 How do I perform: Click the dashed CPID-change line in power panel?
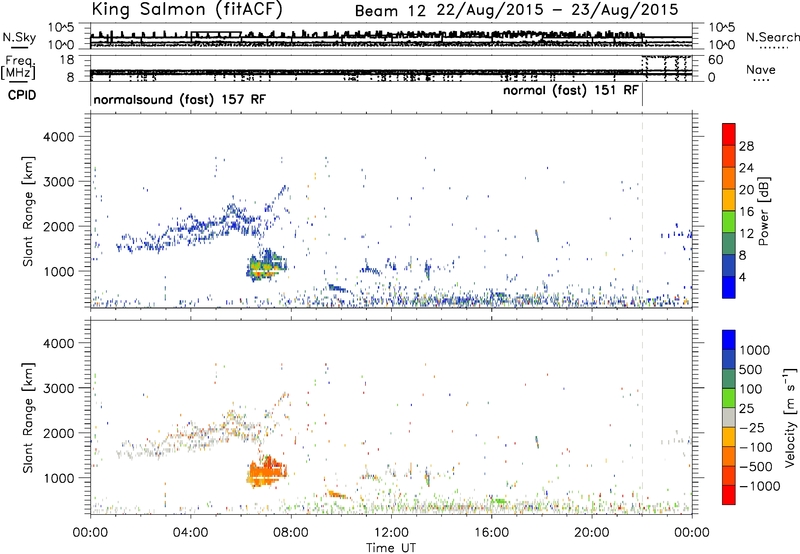pos(642,211)
